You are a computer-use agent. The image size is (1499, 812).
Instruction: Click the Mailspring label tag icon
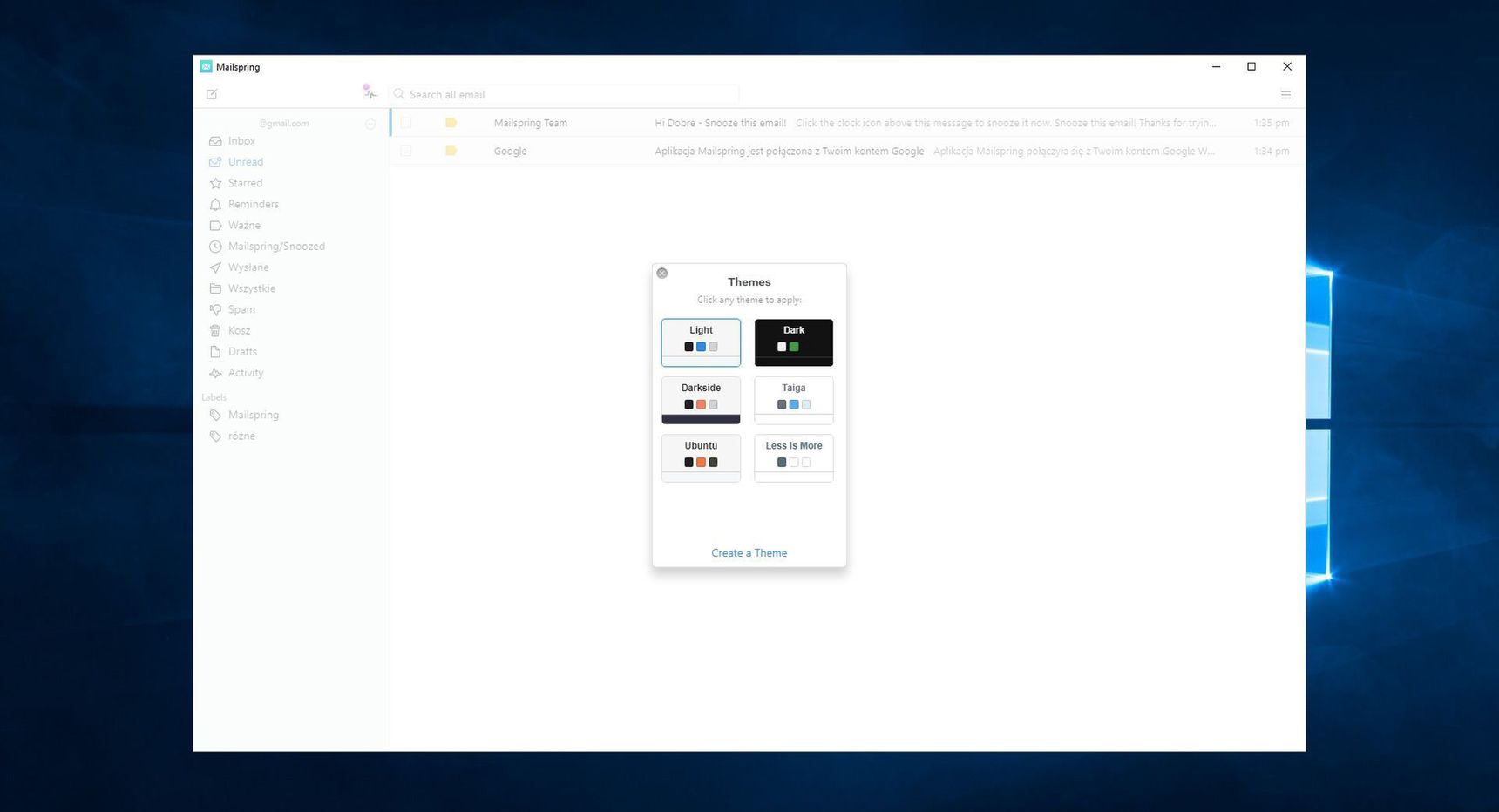pos(215,415)
